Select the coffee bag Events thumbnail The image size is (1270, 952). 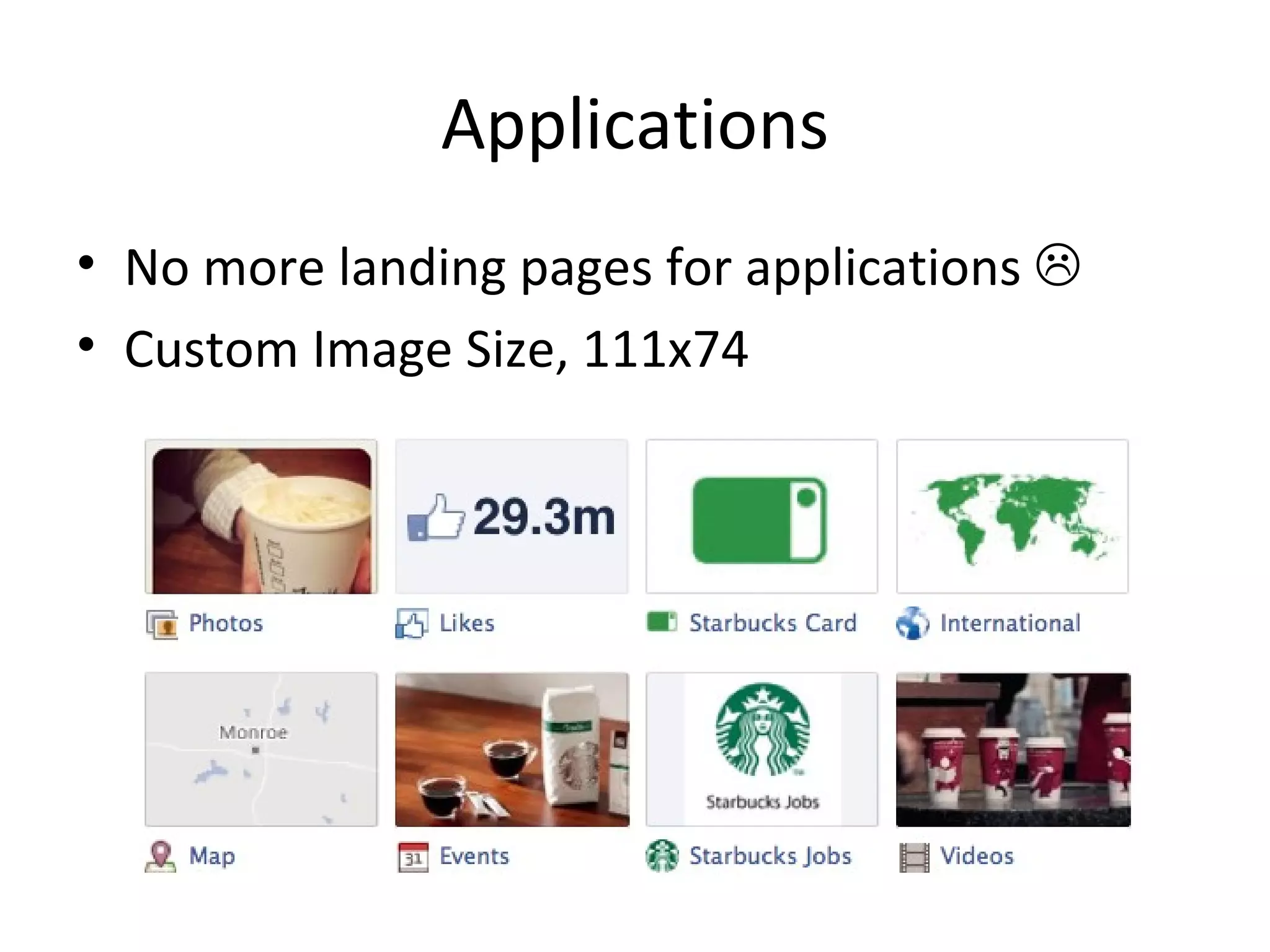[512, 749]
